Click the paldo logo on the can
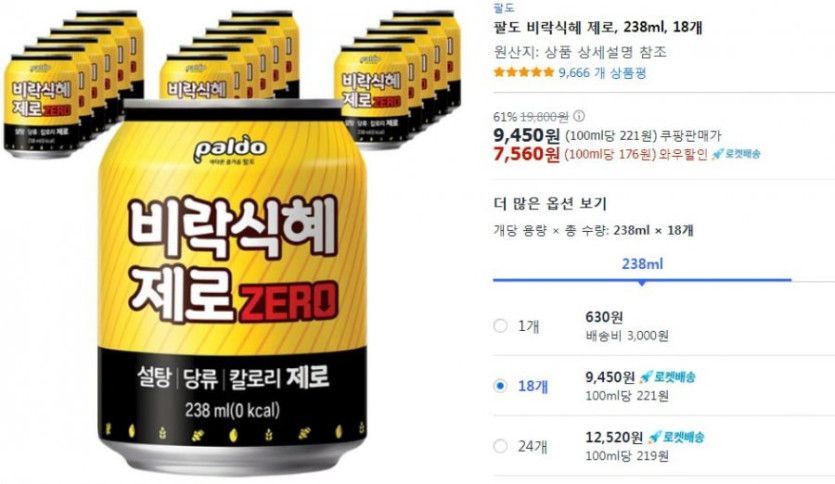 (x=230, y=149)
